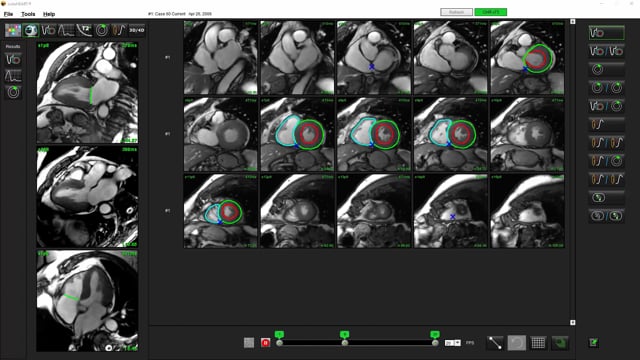The width and height of the screenshot is (640, 360).
Task: Select the linear measurement line tool
Action: coord(495,343)
